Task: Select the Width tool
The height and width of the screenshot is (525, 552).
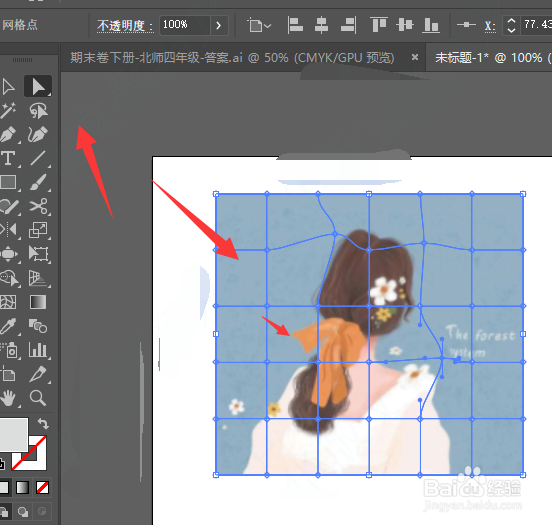Action: coord(8,254)
